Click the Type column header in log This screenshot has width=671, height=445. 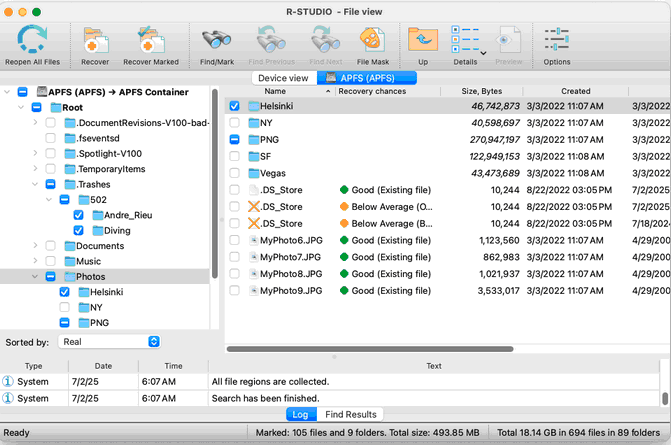[34, 366]
